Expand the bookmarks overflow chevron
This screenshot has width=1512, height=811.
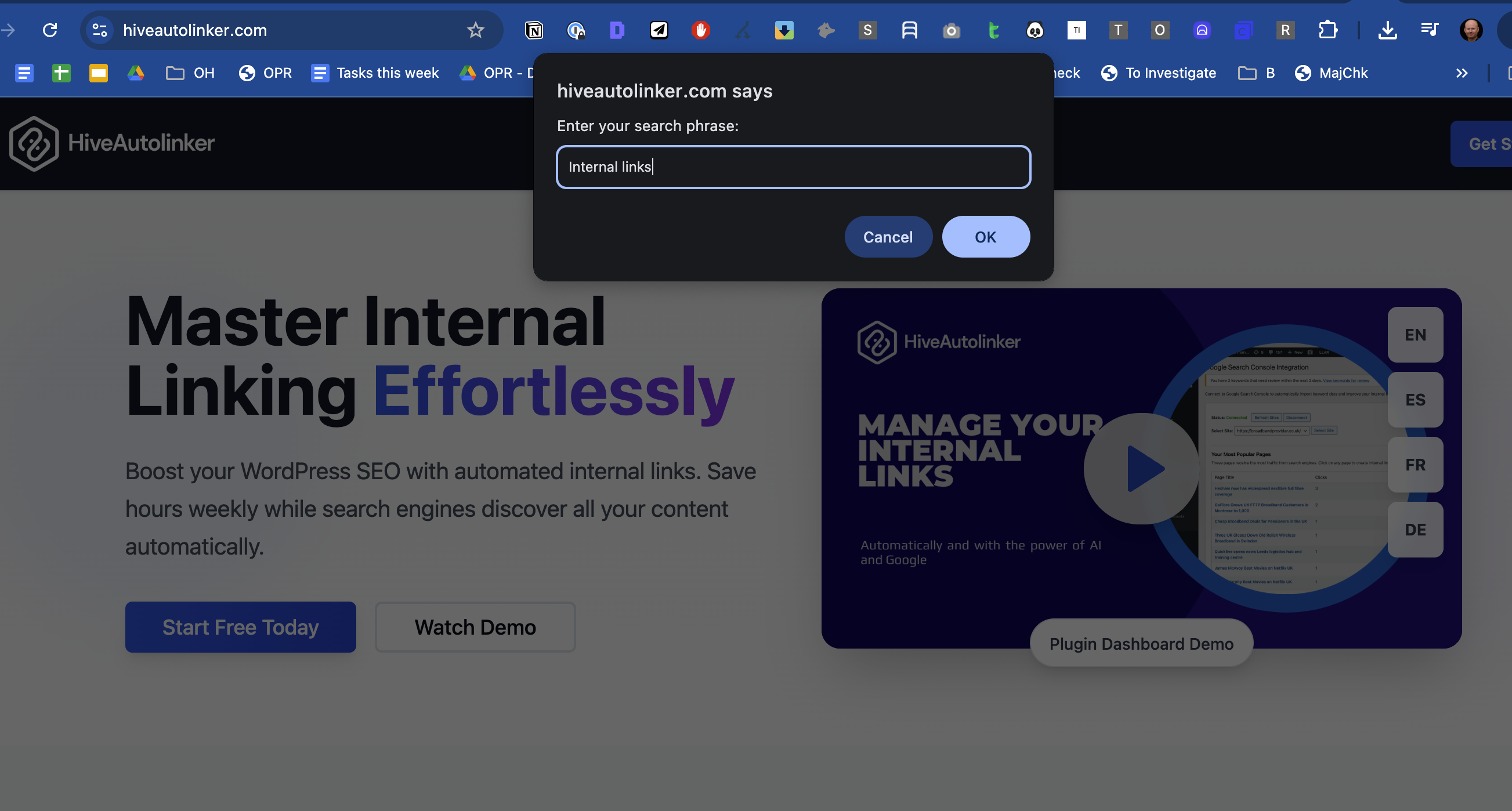[1461, 73]
